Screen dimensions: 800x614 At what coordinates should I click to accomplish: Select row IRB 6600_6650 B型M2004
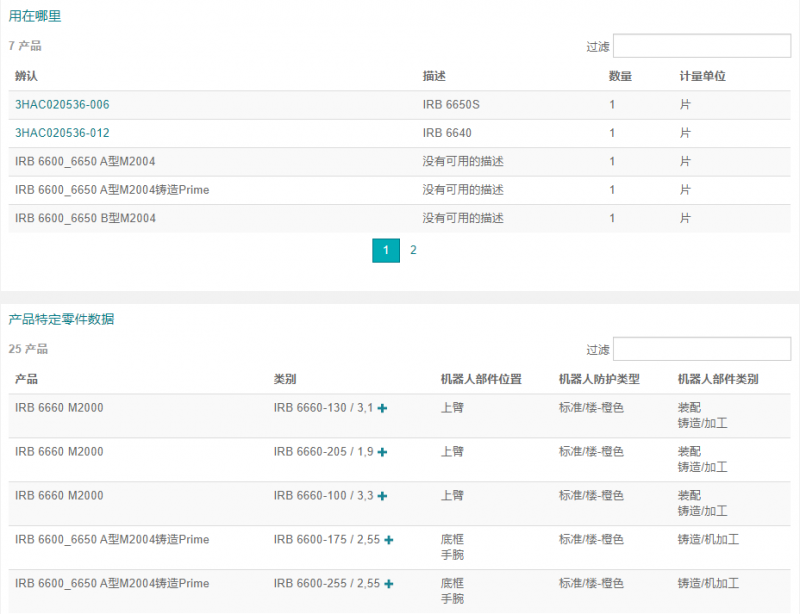[x=399, y=218]
